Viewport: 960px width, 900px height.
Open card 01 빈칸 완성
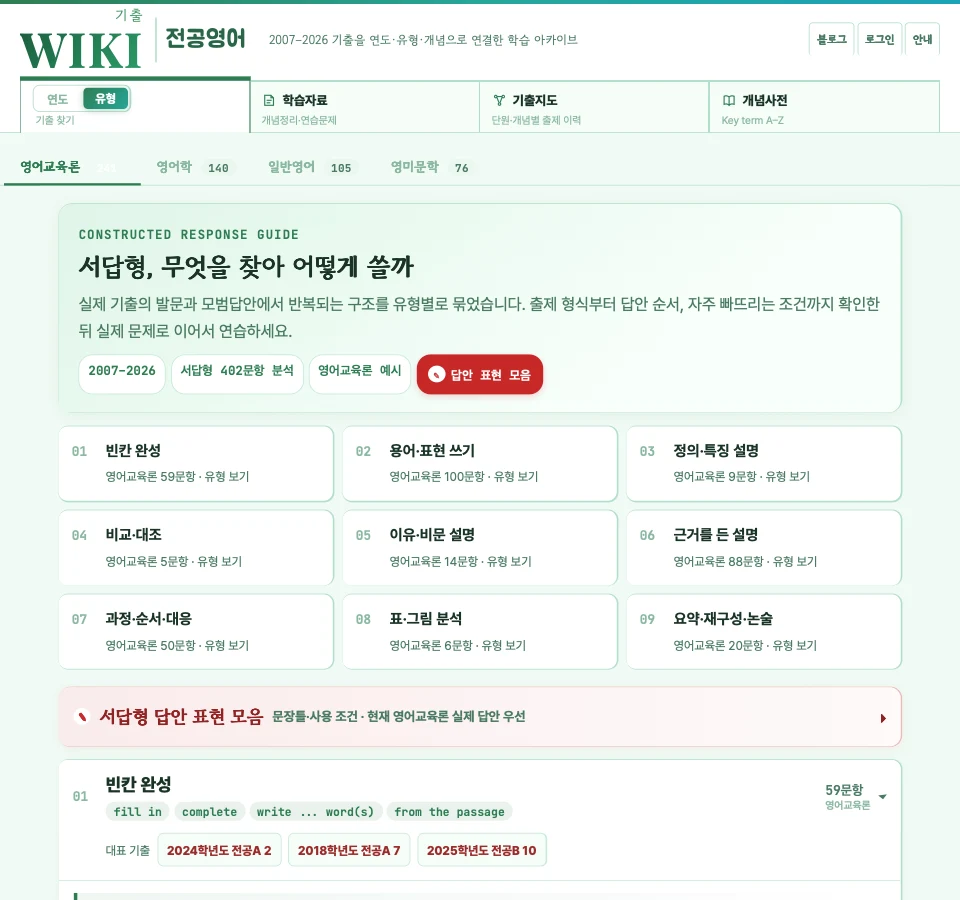[196, 463]
